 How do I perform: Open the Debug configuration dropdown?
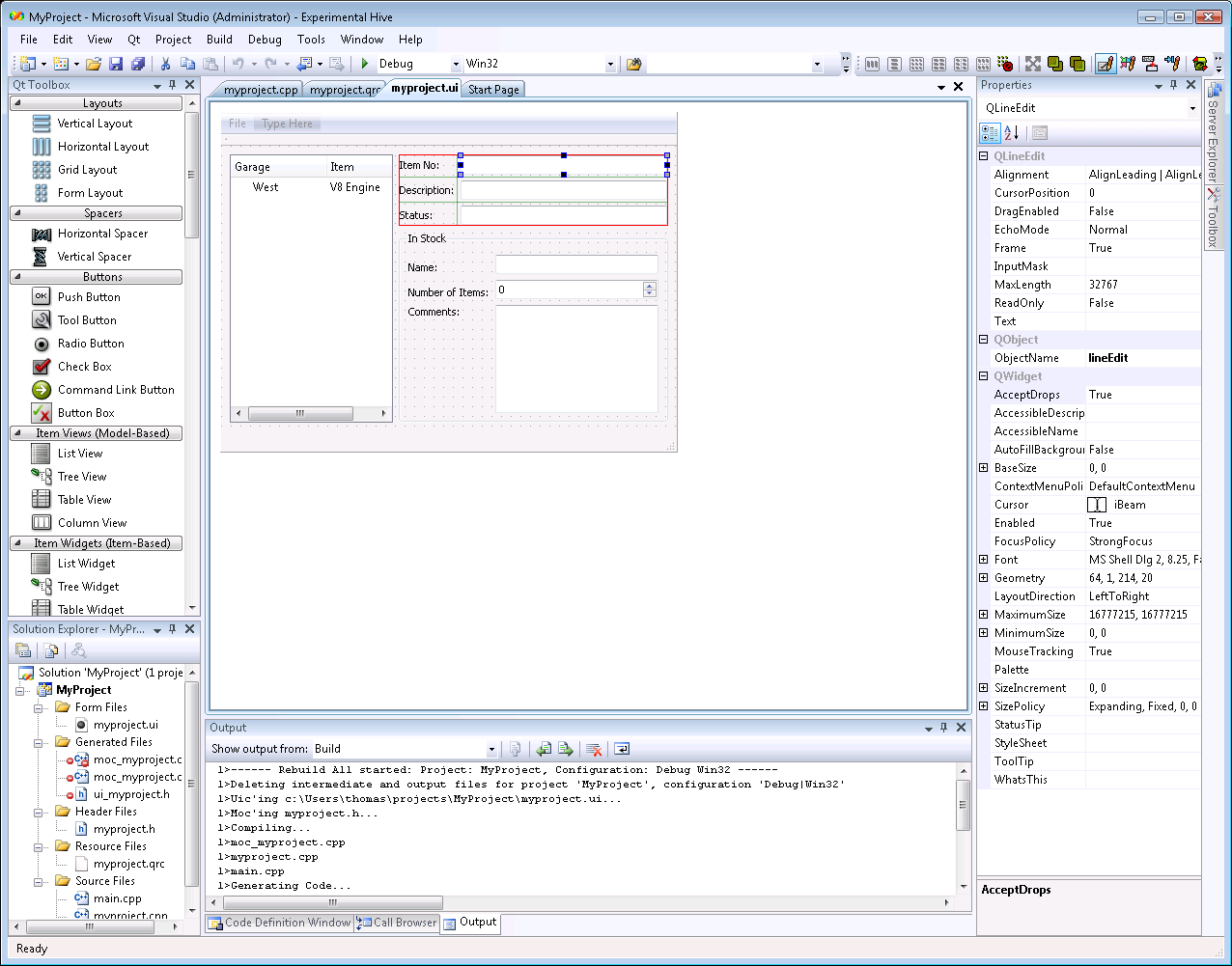(456, 65)
